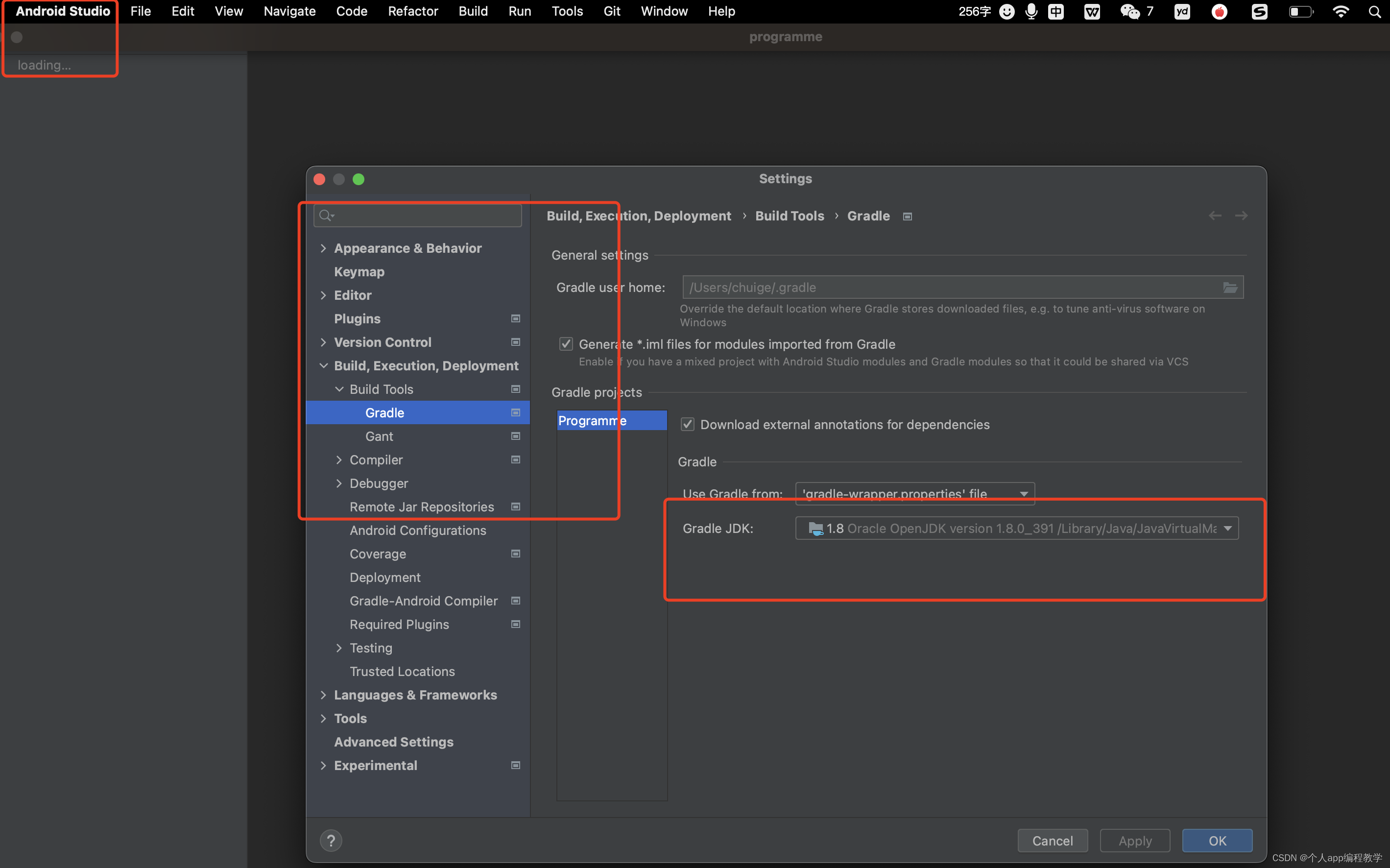Click Build Tools in the breadcrumb
Image resolution: width=1390 pixels, height=868 pixels.
coord(789,216)
